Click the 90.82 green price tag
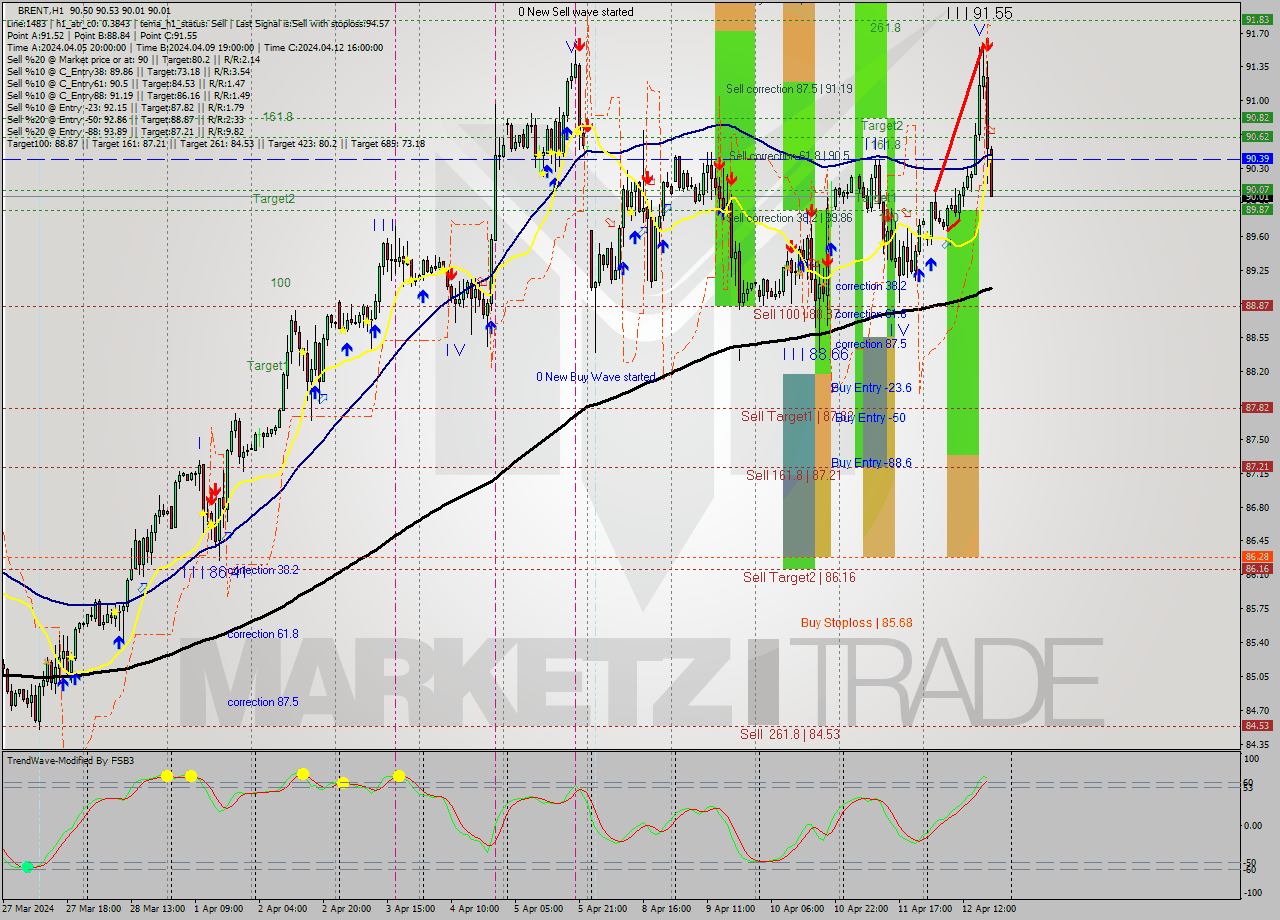 [x=1257, y=117]
